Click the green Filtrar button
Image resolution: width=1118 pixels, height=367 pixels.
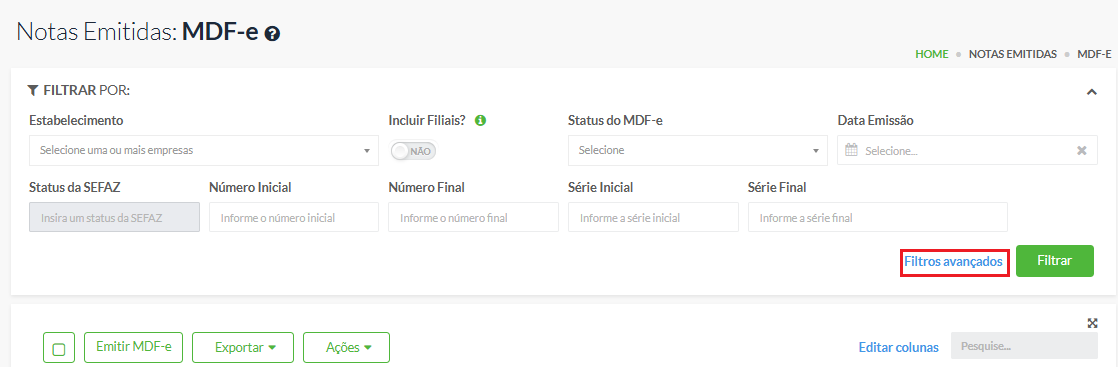[1055, 261]
